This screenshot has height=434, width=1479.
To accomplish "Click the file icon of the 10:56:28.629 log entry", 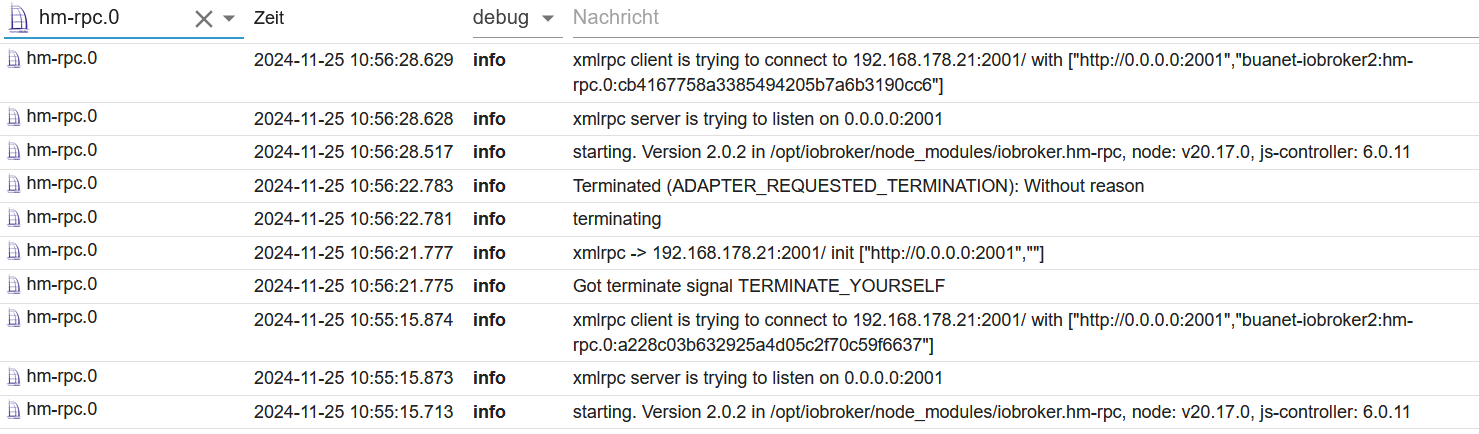I will pos(14,59).
